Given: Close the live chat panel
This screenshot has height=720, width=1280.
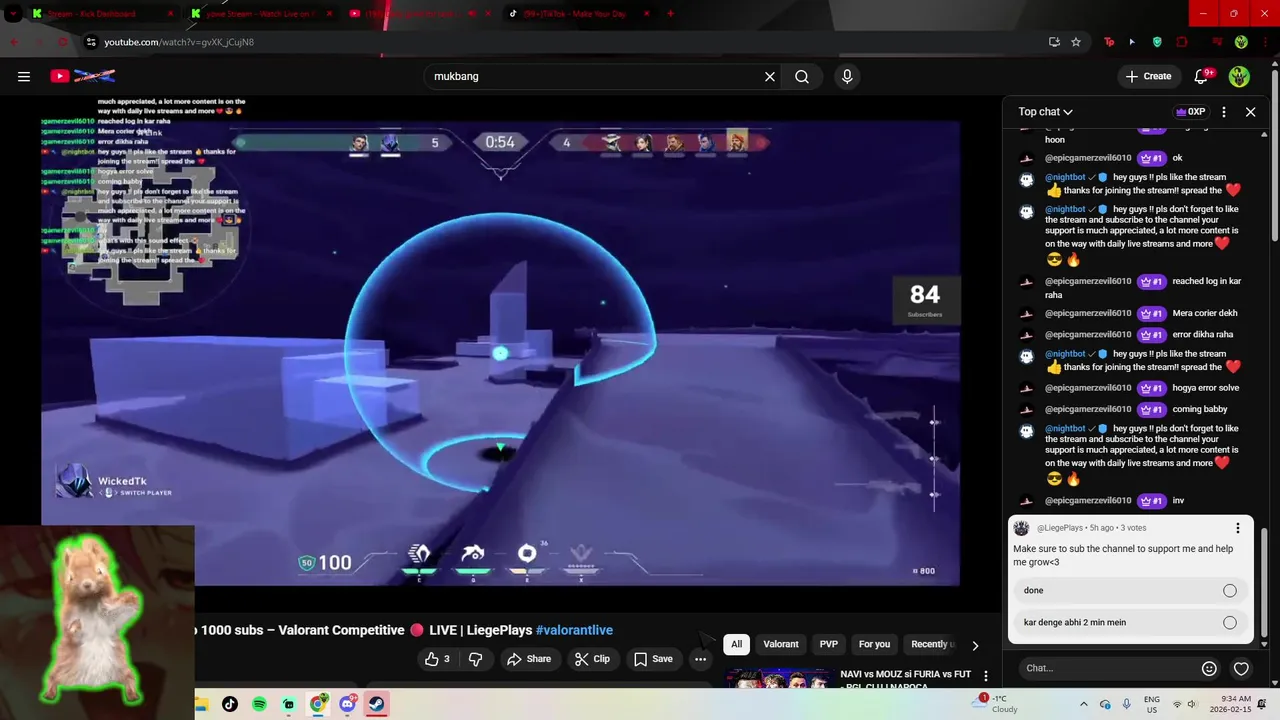Looking at the screenshot, I should point(1250,112).
